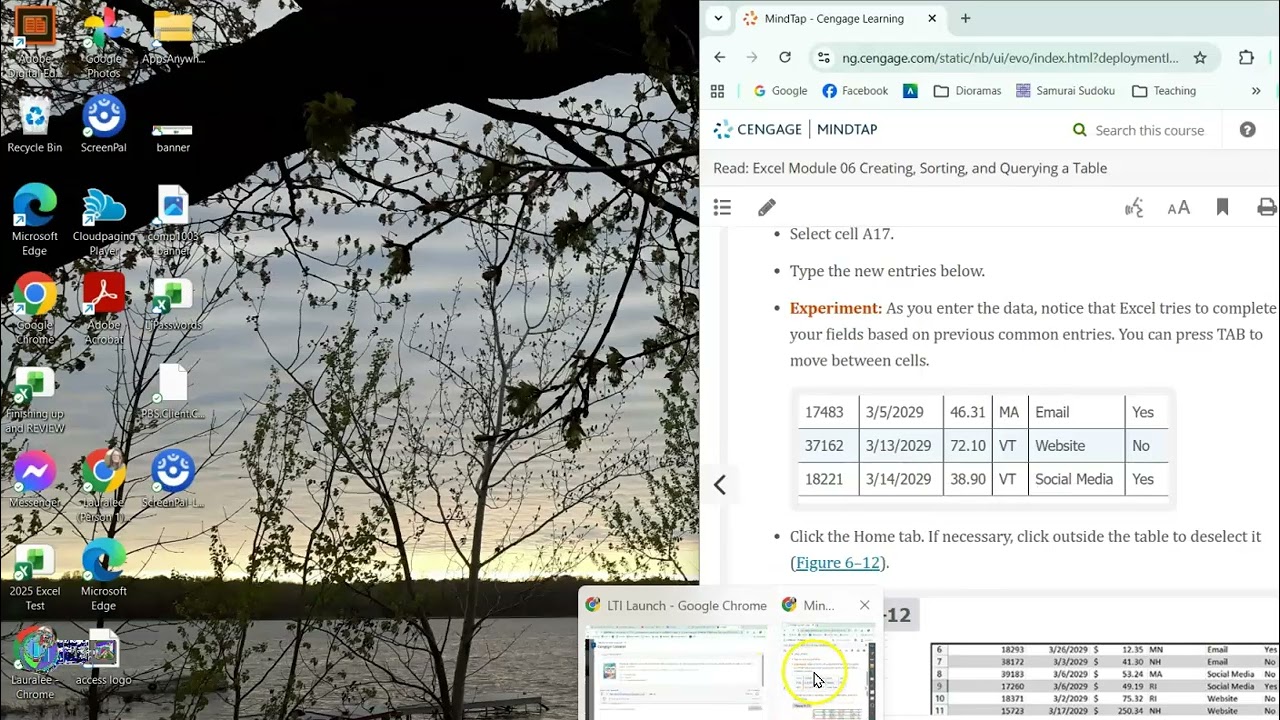Open Chrome apps grid shortcut
This screenshot has width=1280, height=720.
pos(717,91)
